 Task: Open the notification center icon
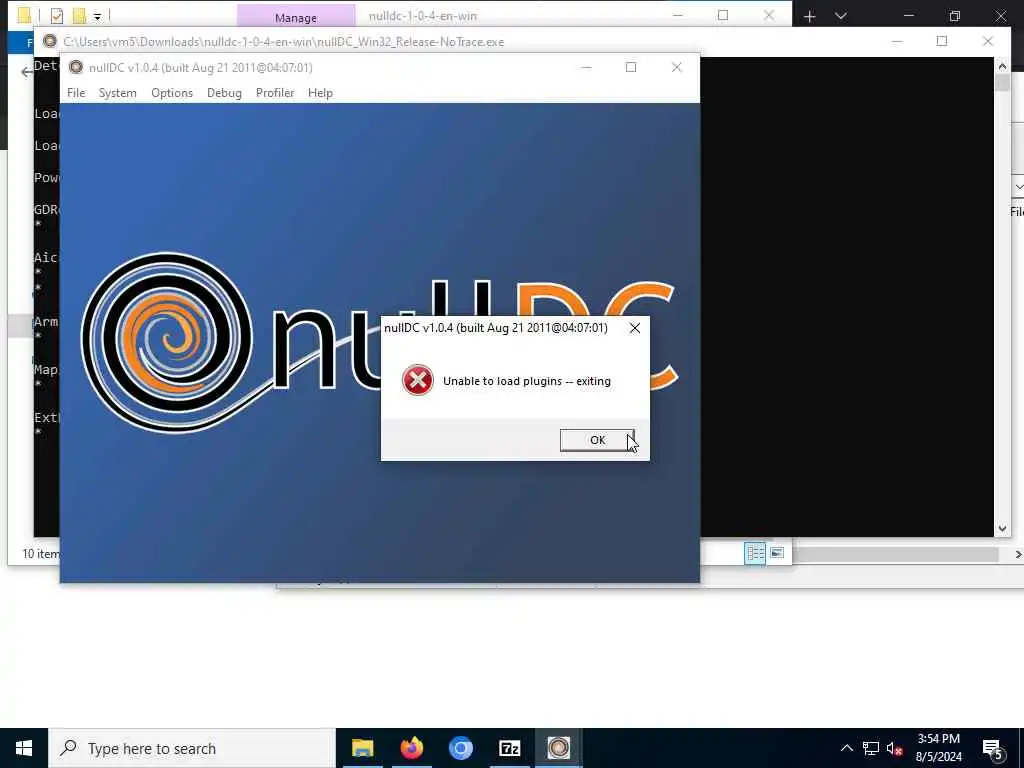point(993,748)
